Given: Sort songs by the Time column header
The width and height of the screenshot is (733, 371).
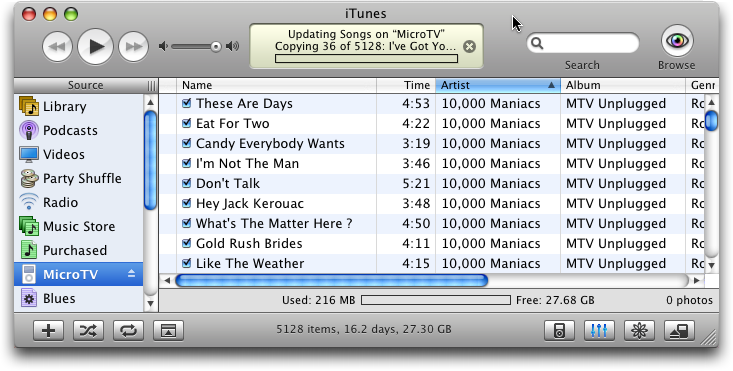Looking at the screenshot, I should tap(406, 86).
